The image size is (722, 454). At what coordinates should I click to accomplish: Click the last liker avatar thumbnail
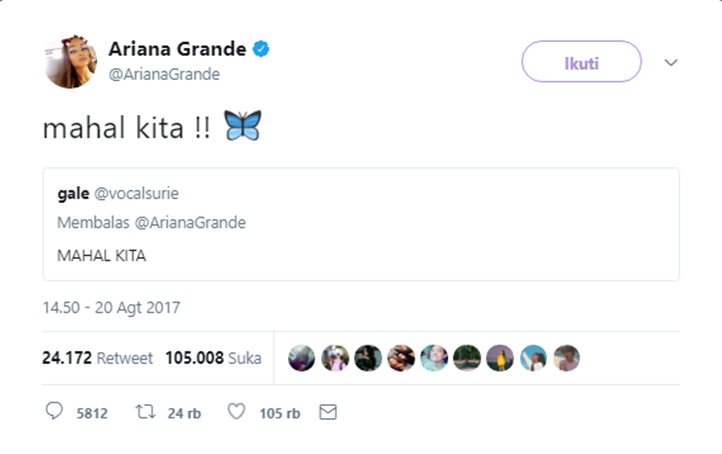tap(566, 358)
